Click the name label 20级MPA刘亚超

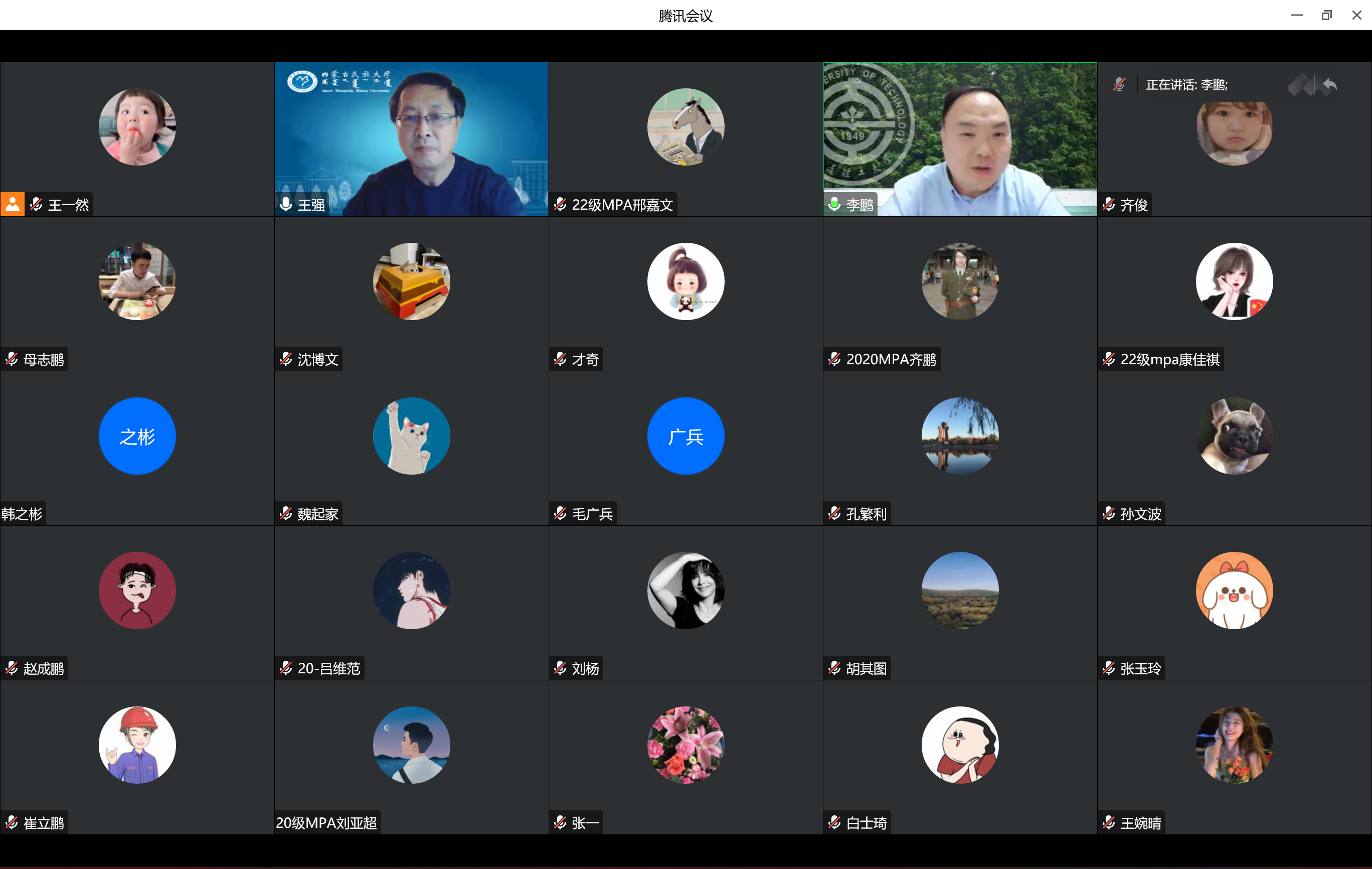click(326, 822)
